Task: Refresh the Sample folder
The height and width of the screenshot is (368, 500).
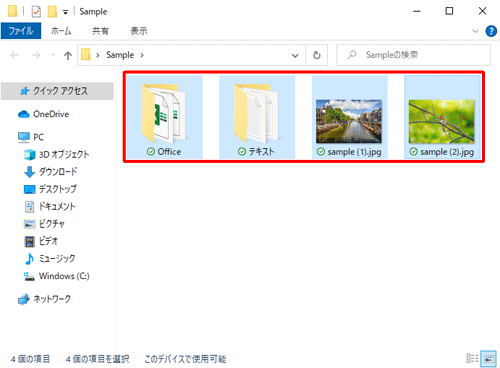Action: (x=317, y=55)
